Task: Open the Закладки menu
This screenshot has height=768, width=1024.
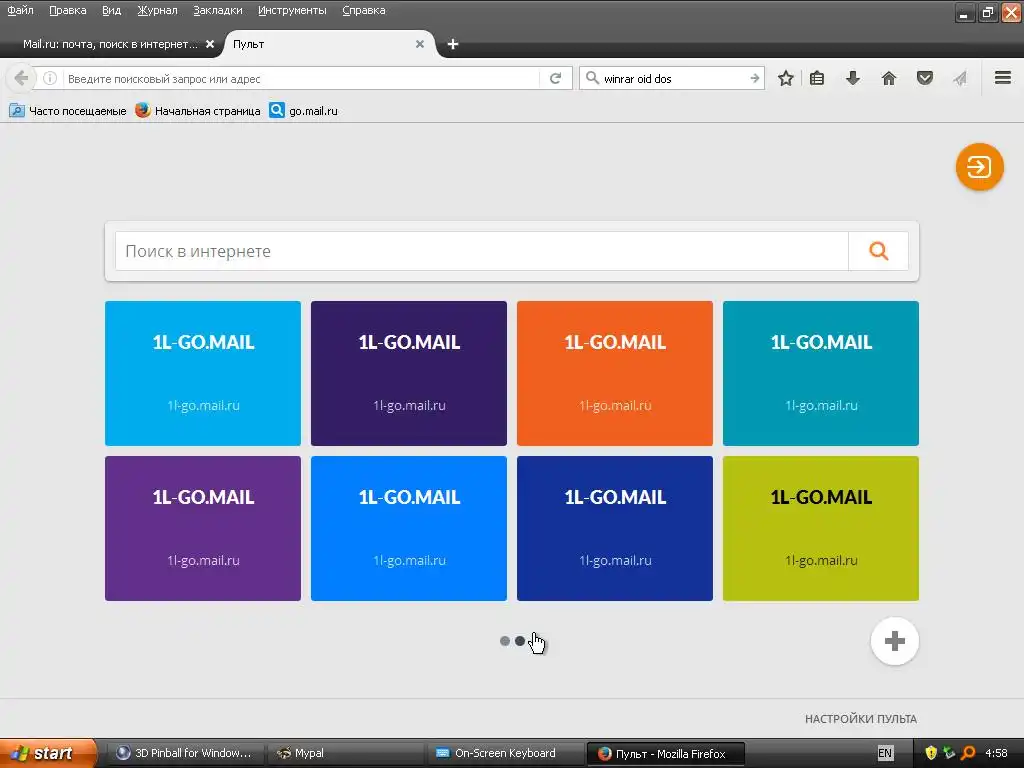Action: pos(217,10)
